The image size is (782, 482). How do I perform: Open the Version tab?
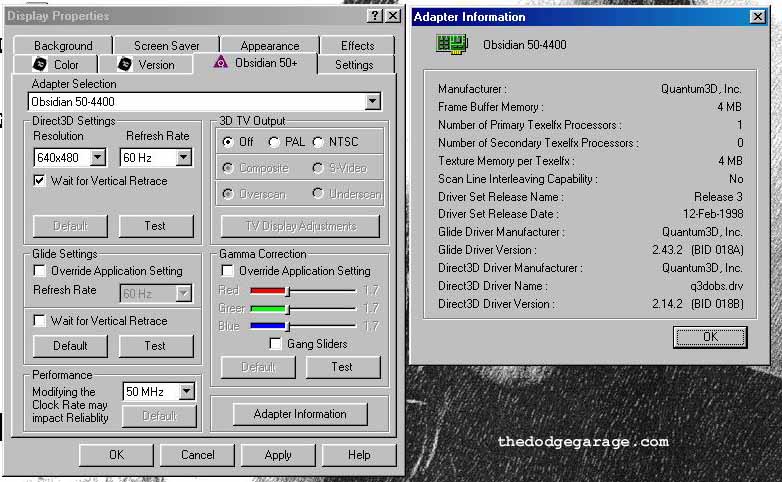[146, 64]
